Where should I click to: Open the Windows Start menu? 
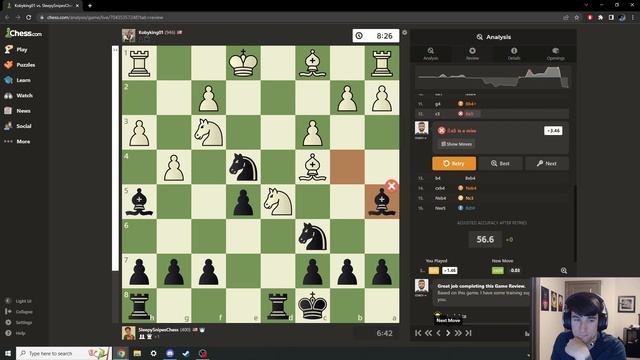pyautogui.click(x=8, y=353)
